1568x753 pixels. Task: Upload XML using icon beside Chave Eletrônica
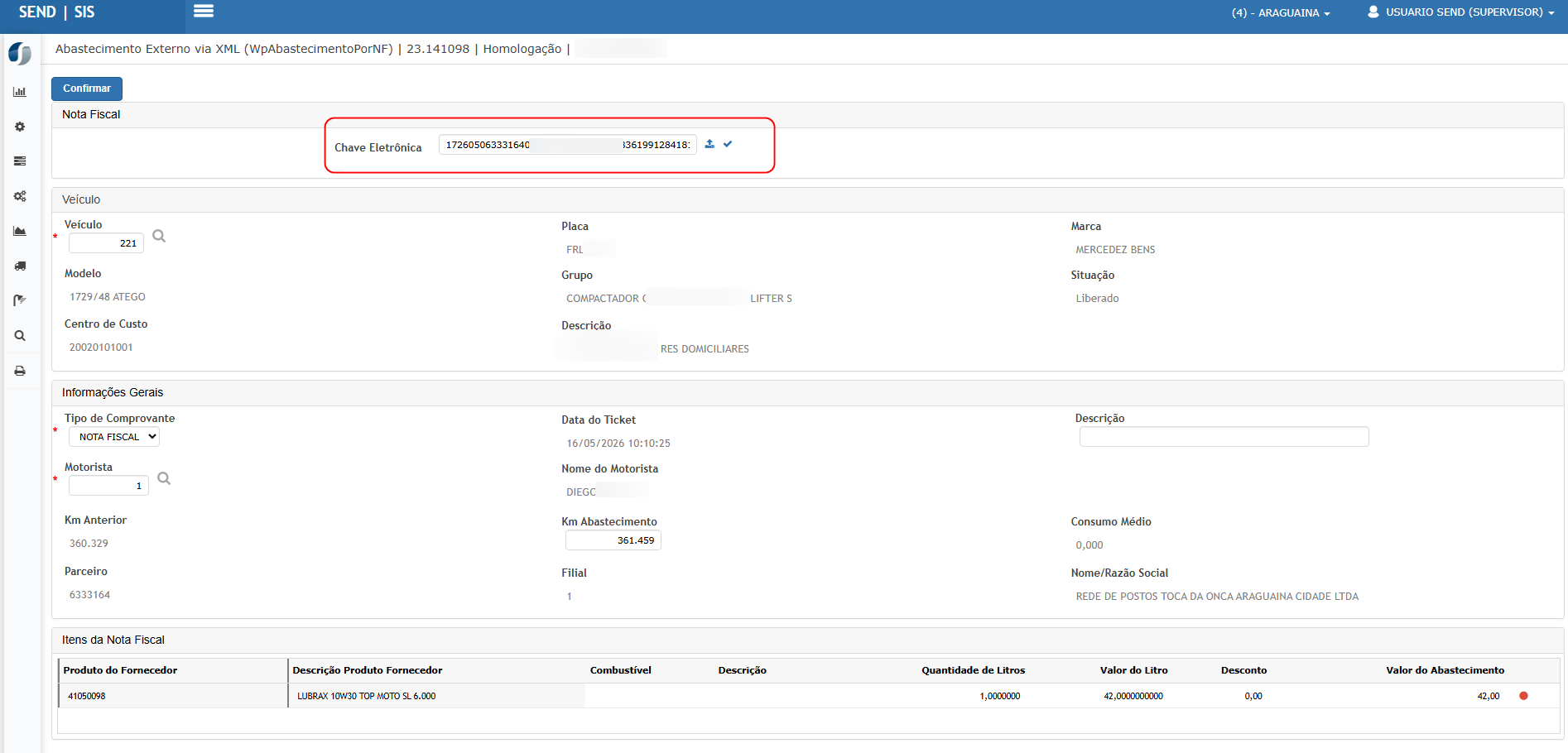click(x=709, y=144)
